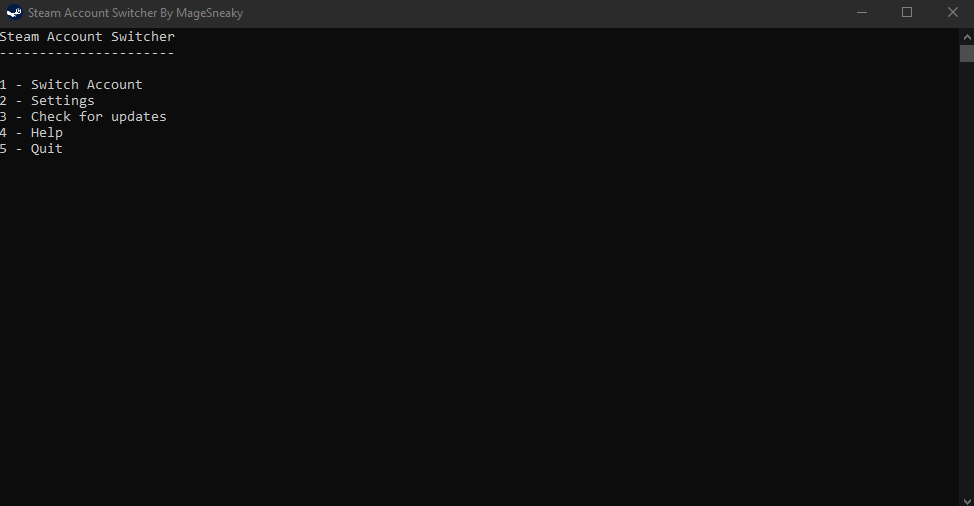Click the dashed separator line under the heading
Viewport: 974px width, 506px height.
click(87, 53)
